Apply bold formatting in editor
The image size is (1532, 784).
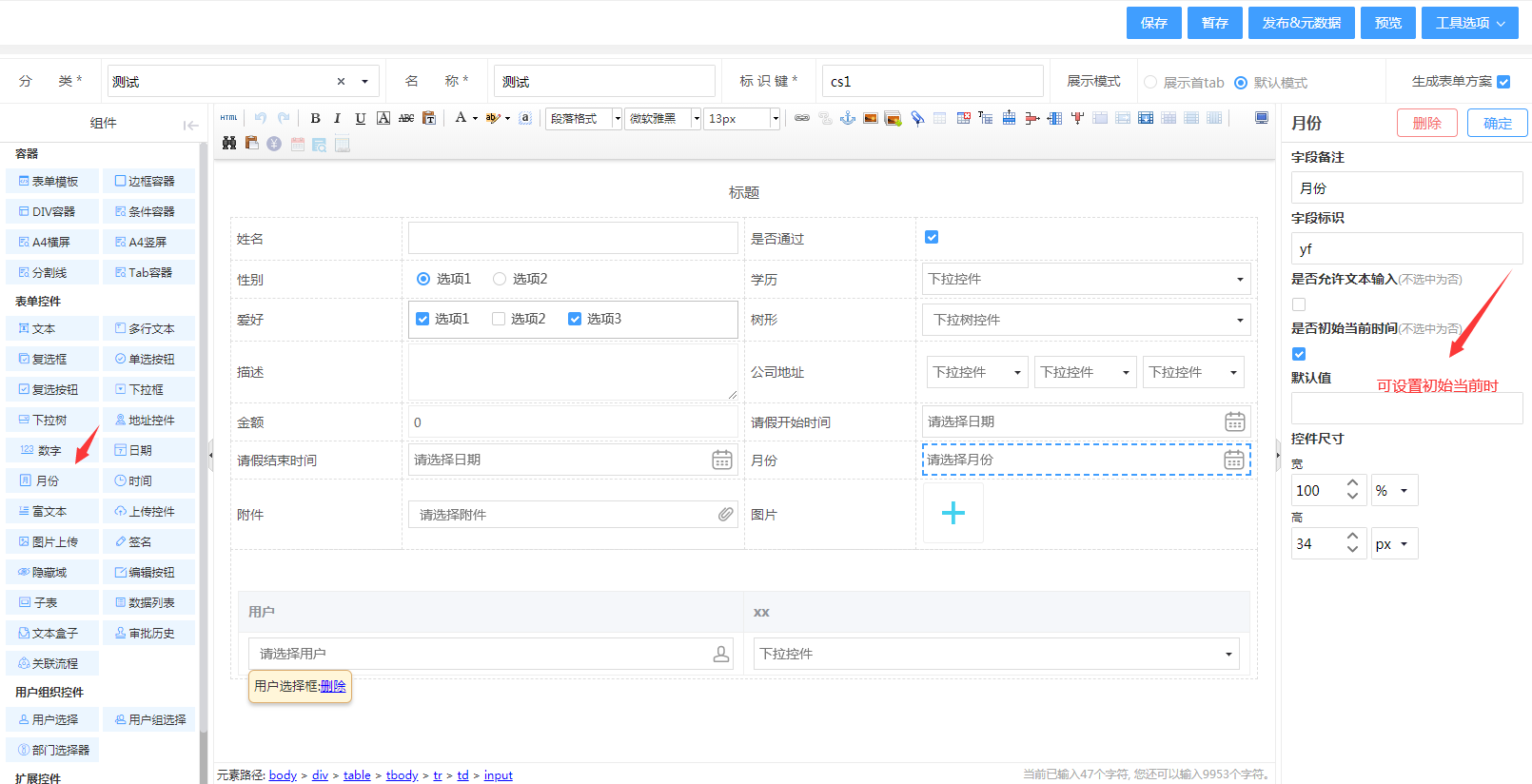click(x=315, y=118)
